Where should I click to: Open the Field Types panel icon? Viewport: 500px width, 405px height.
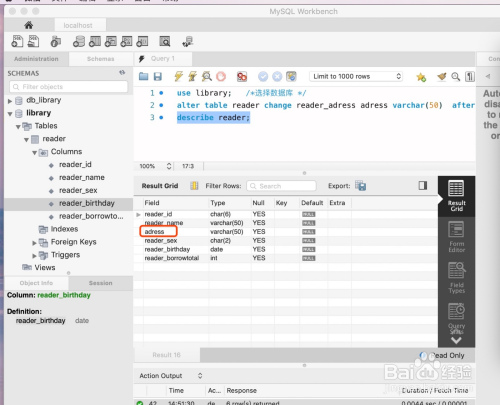[x=456, y=278]
